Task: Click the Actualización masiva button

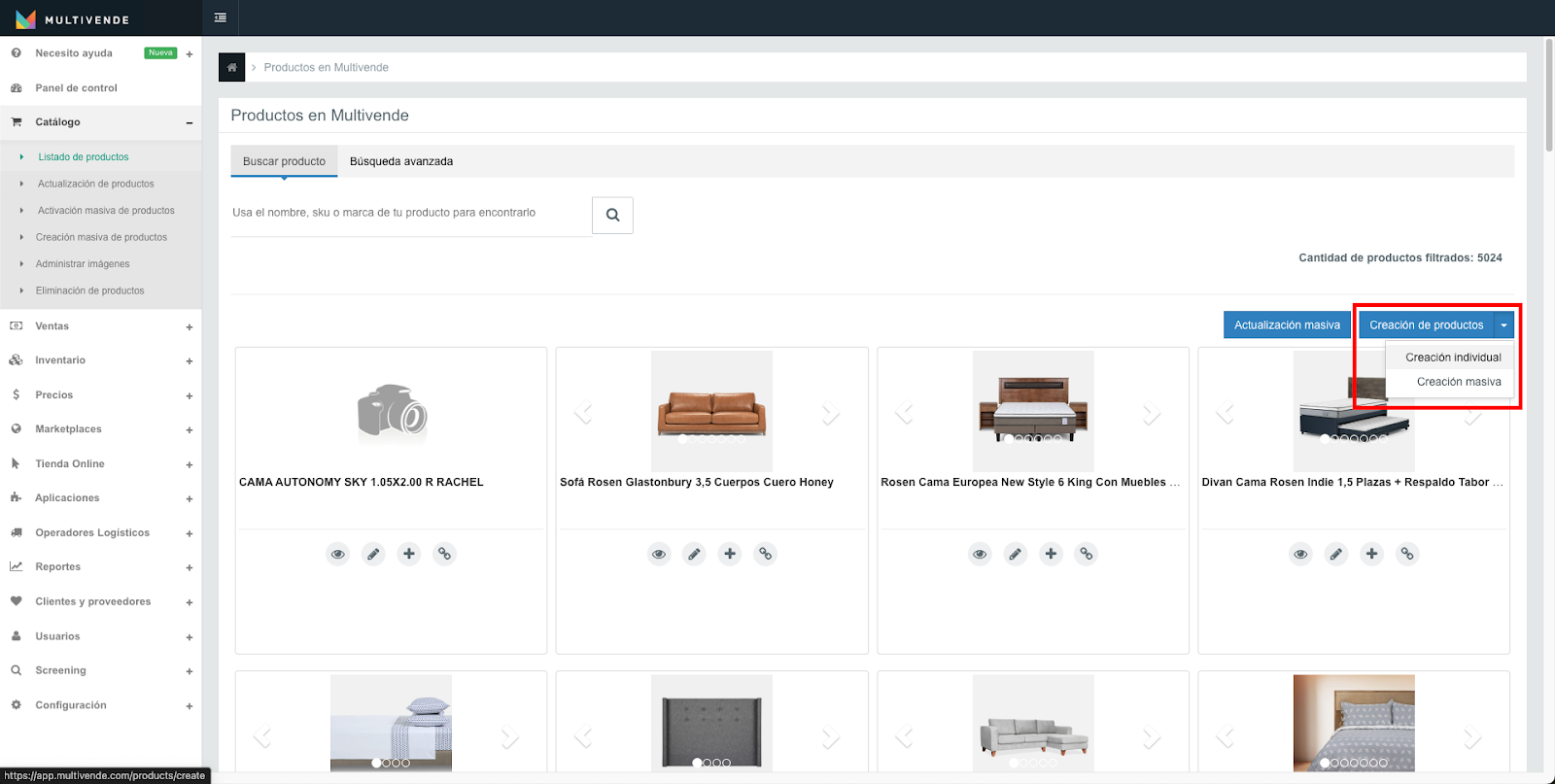Action: (x=1287, y=325)
